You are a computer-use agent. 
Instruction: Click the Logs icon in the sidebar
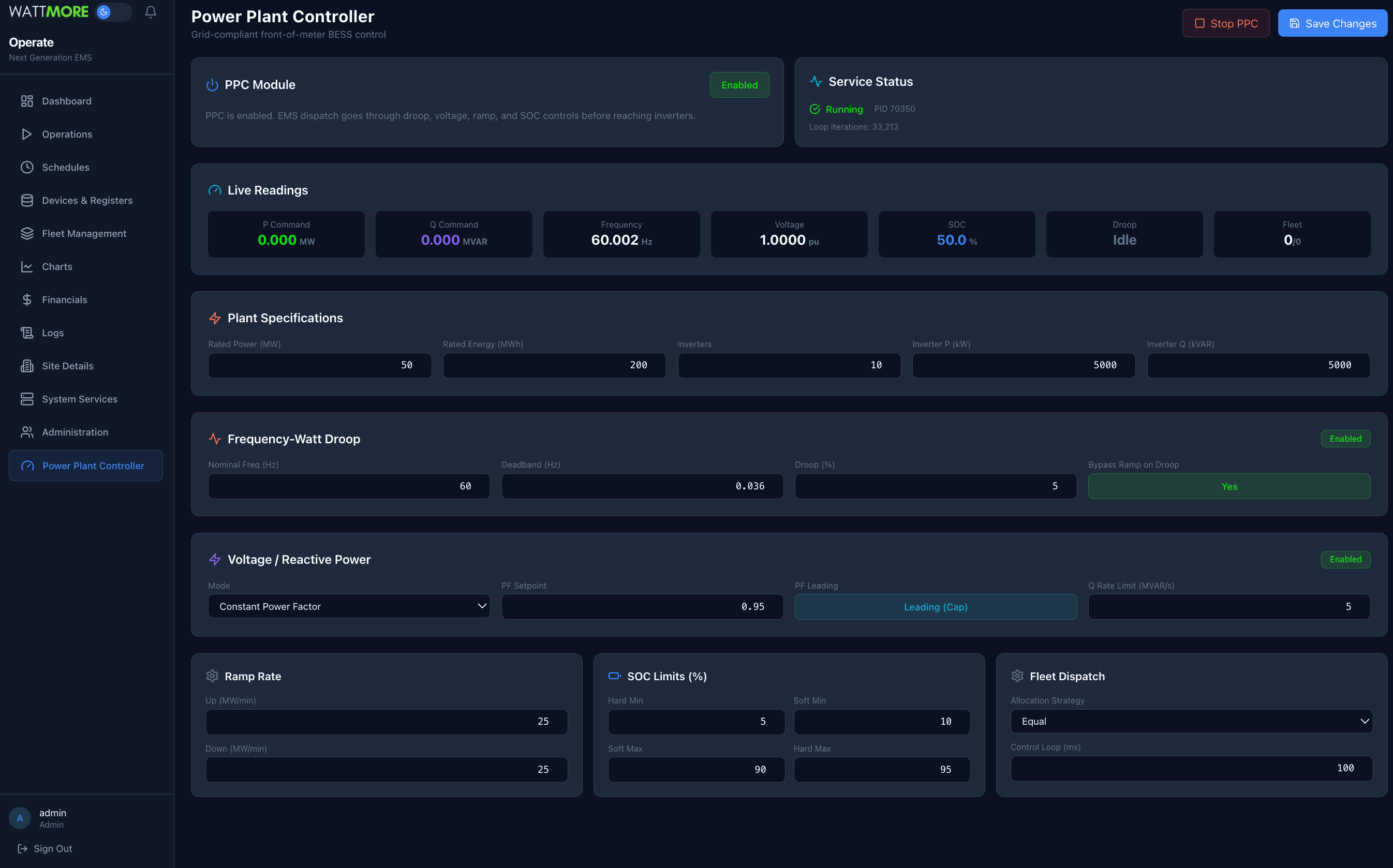[x=27, y=333]
